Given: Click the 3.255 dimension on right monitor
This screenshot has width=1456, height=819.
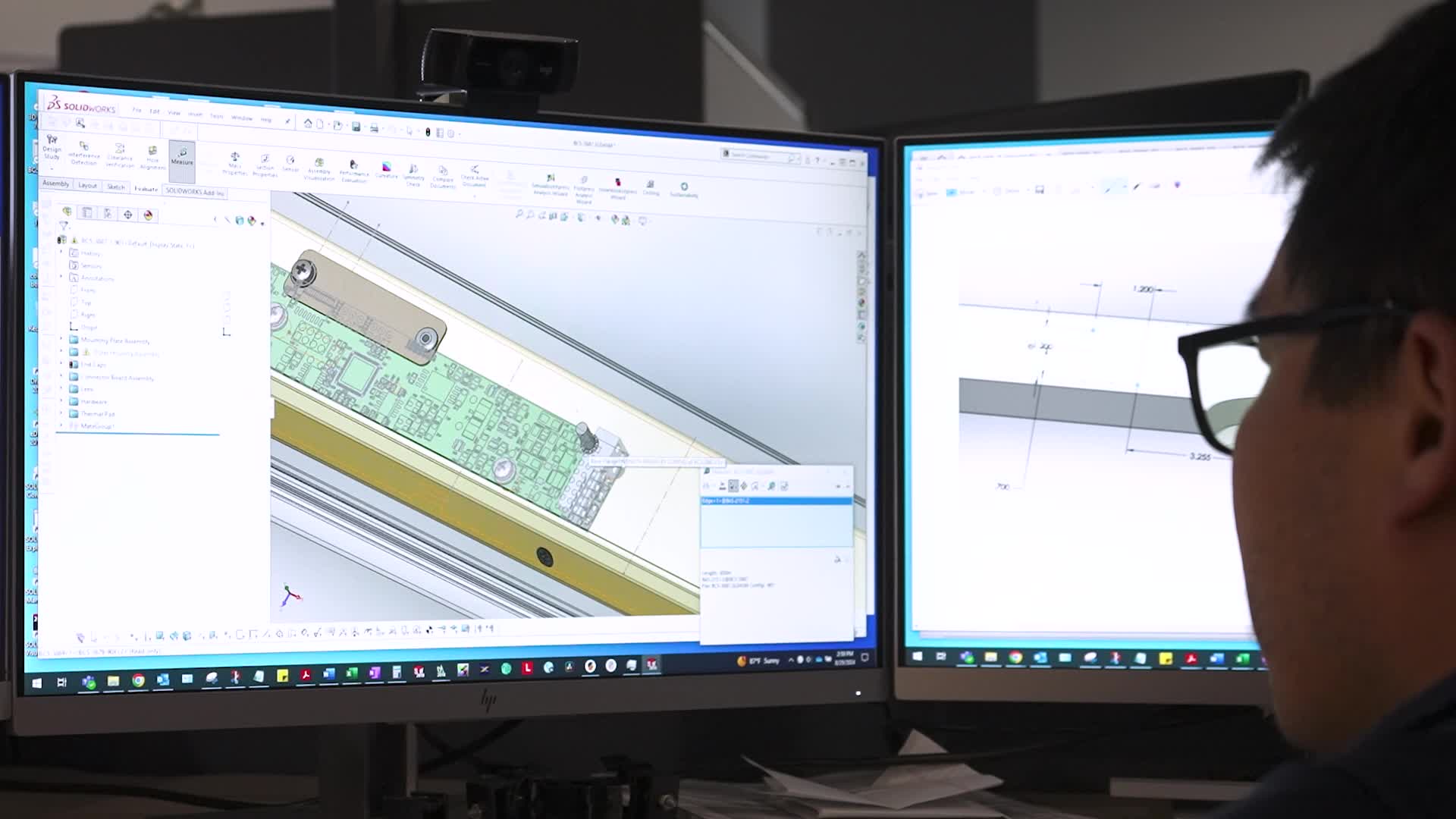Looking at the screenshot, I should tap(1200, 457).
